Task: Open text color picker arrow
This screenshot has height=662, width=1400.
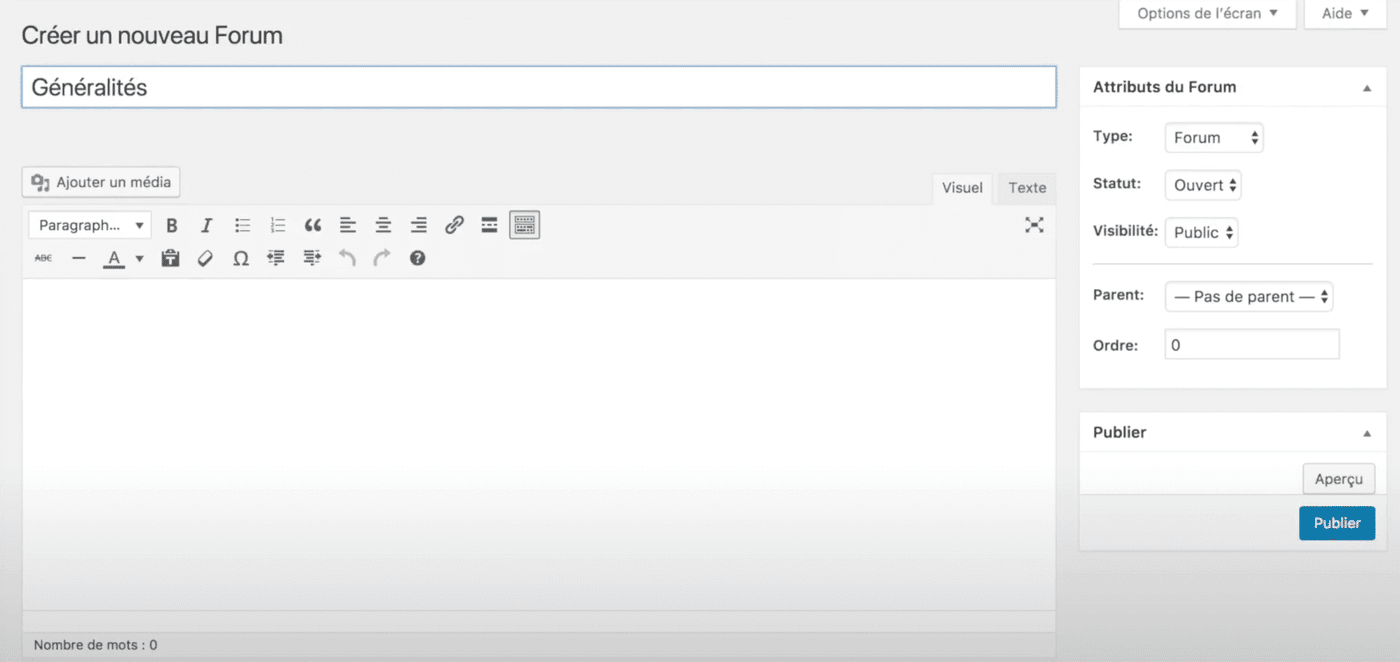Action: 139,258
